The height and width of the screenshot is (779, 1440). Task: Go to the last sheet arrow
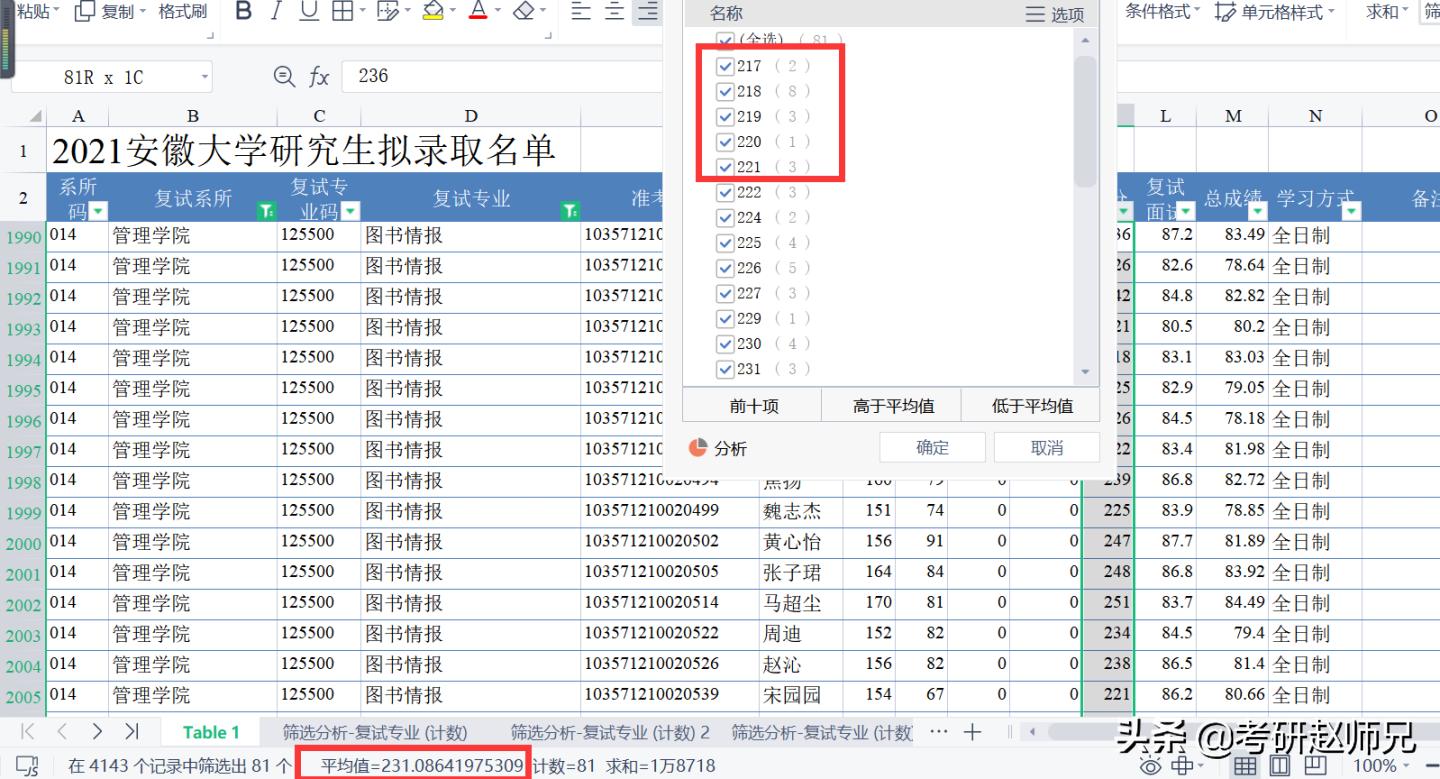tap(131, 732)
